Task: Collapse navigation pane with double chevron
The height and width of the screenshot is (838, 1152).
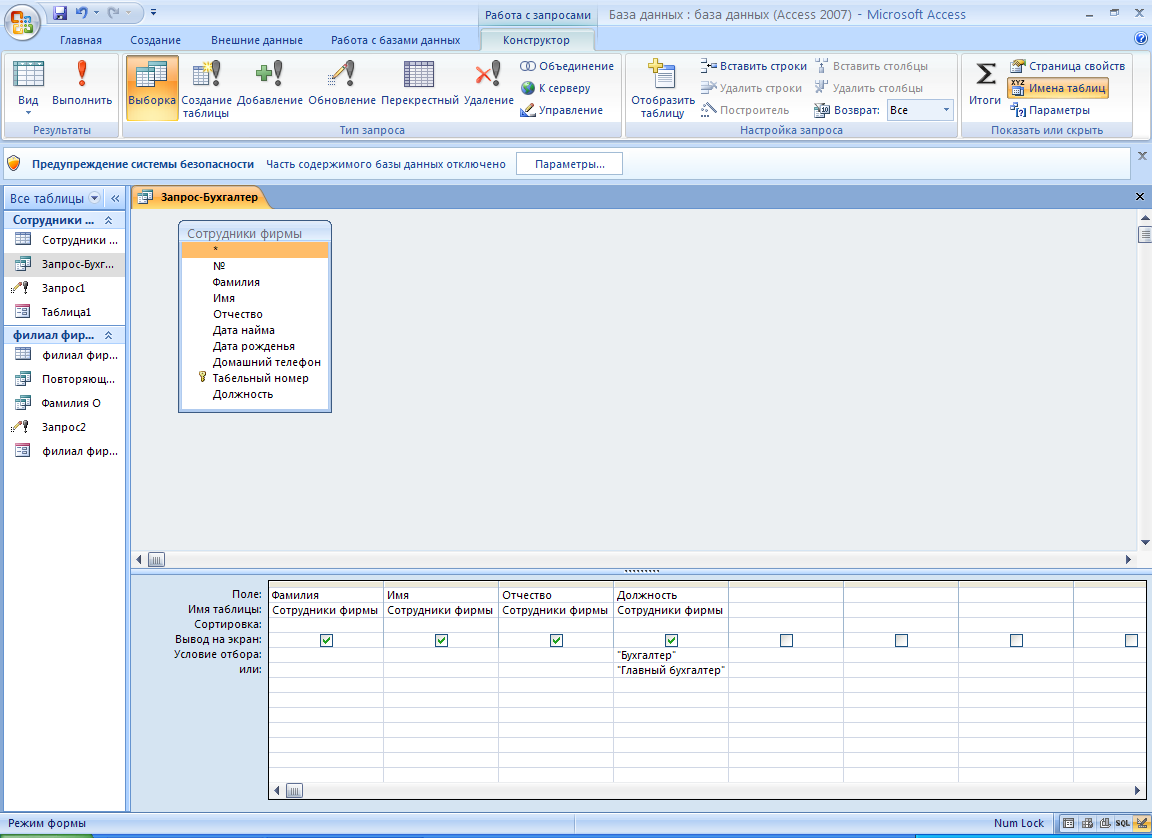Action: click(115, 198)
